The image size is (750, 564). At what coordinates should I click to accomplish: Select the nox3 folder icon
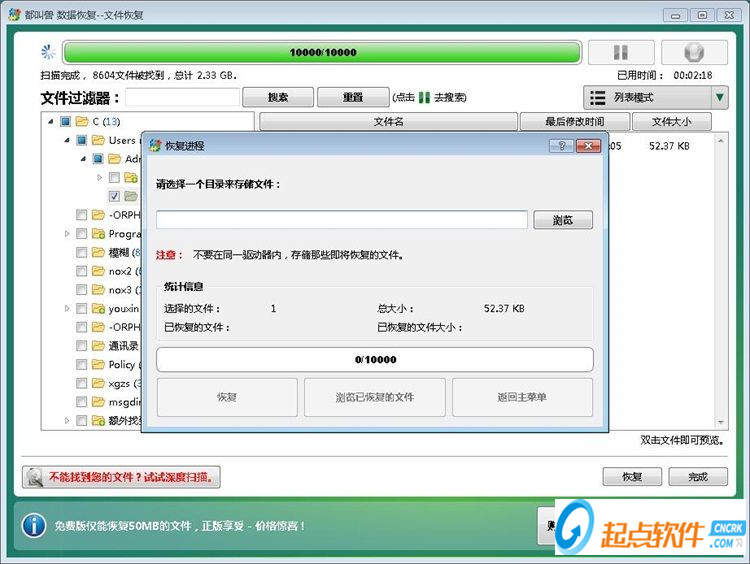point(98,289)
